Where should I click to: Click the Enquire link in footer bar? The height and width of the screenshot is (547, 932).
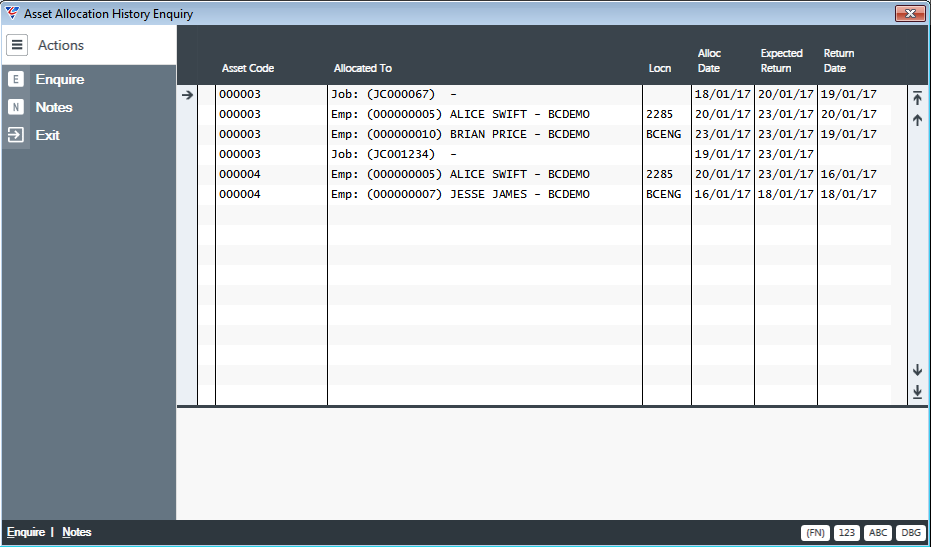tap(26, 532)
